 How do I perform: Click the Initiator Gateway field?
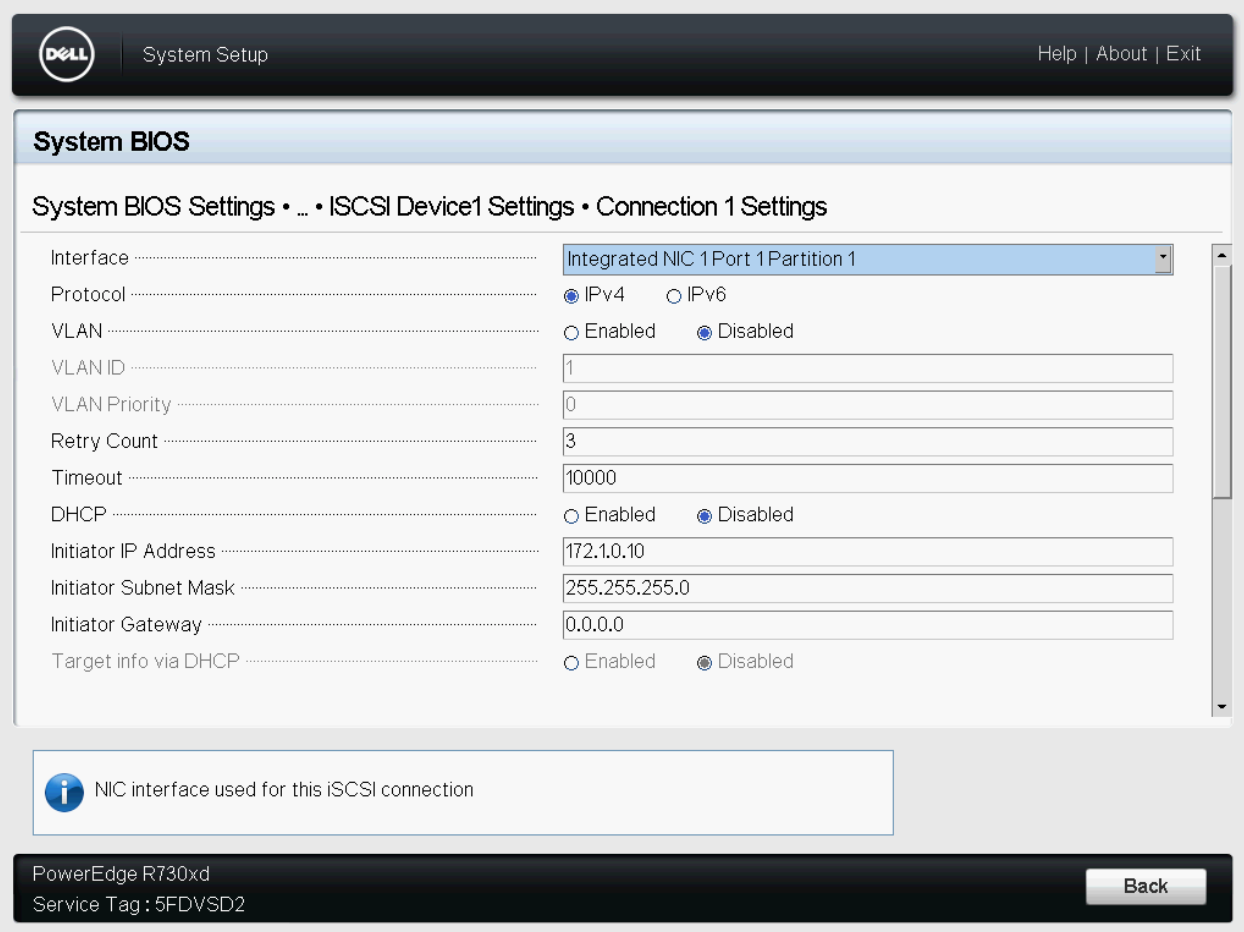(x=867, y=625)
